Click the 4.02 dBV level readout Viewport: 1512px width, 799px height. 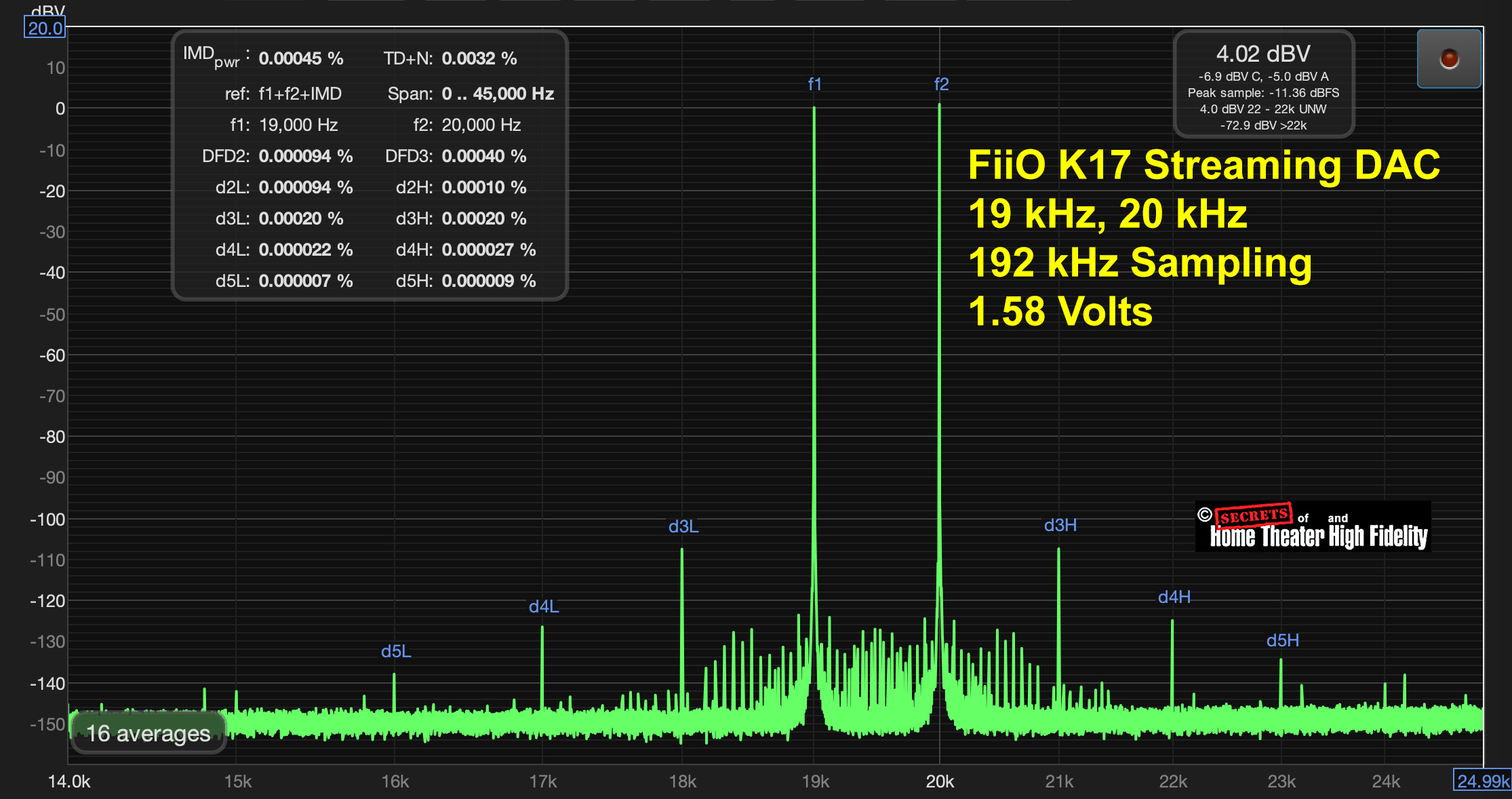click(1263, 54)
